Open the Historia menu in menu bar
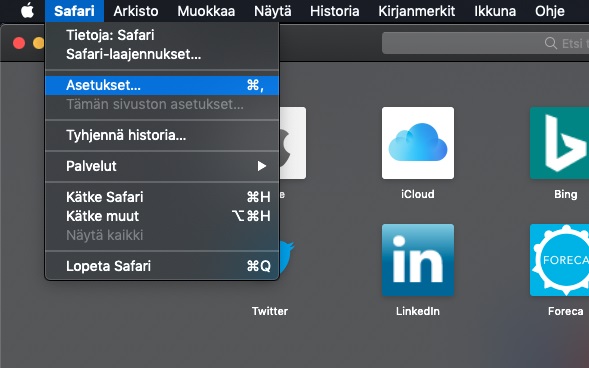Viewport: 589px width, 368px height. click(334, 11)
